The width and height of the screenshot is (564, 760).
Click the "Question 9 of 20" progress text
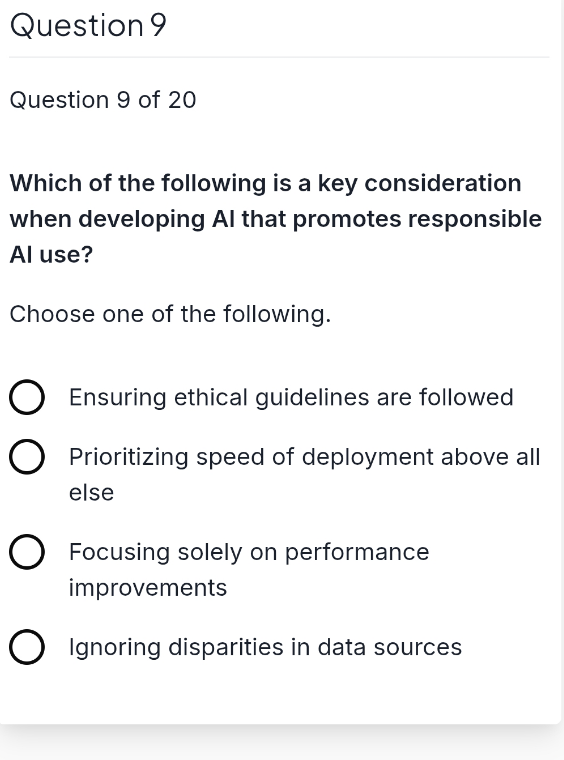click(x=103, y=100)
